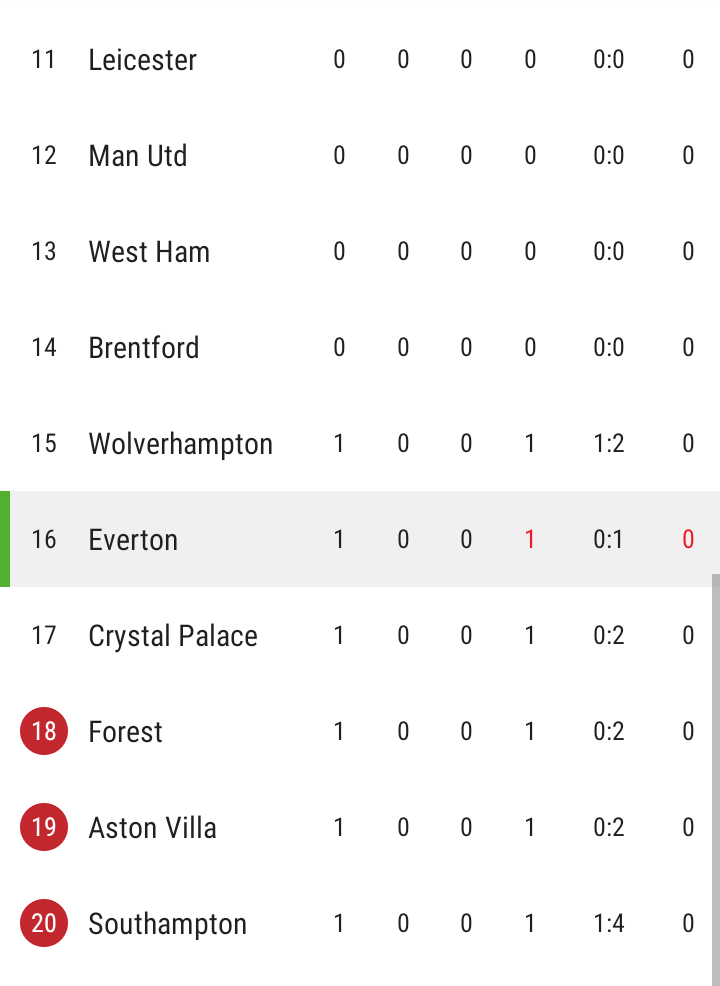Click the red 20 relegation badge
720x986 pixels.
[x=44, y=923]
